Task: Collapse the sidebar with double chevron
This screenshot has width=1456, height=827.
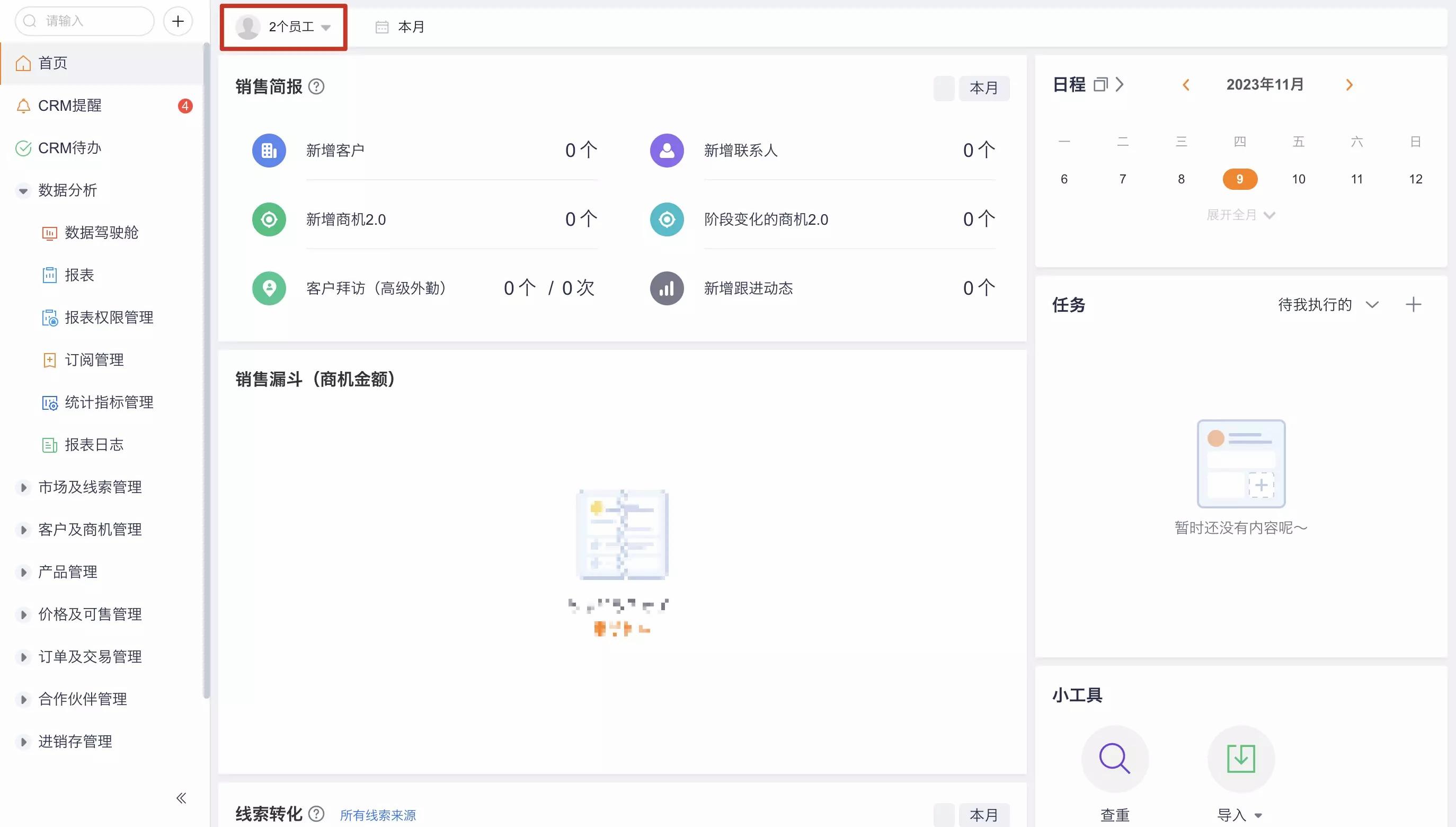Action: [181, 798]
